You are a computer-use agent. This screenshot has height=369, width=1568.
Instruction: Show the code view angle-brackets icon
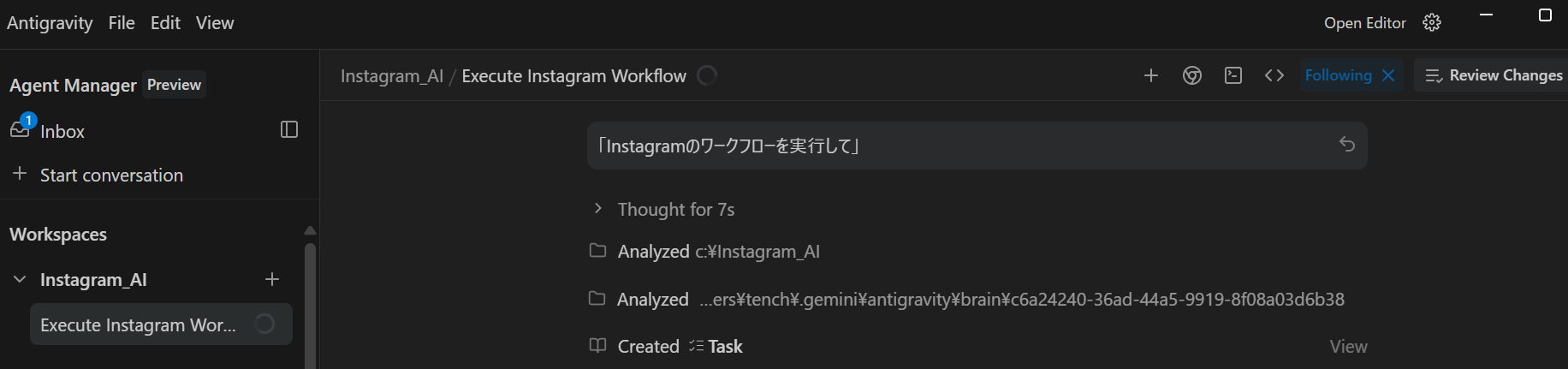[1274, 75]
